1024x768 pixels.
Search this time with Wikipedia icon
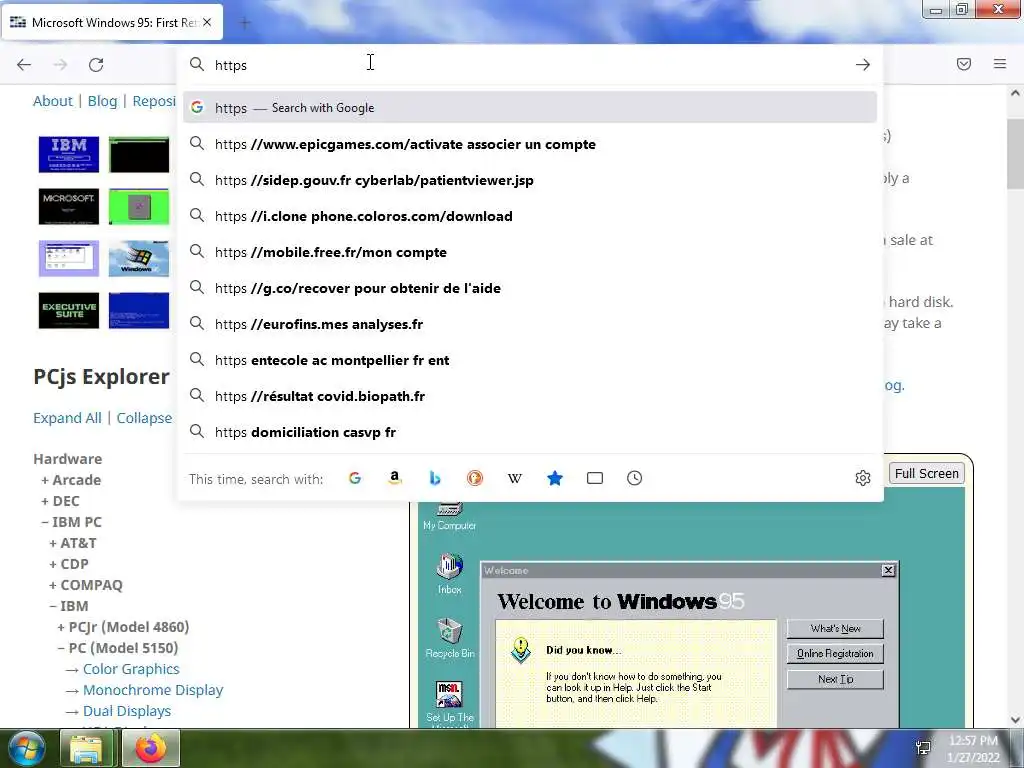click(x=515, y=478)
